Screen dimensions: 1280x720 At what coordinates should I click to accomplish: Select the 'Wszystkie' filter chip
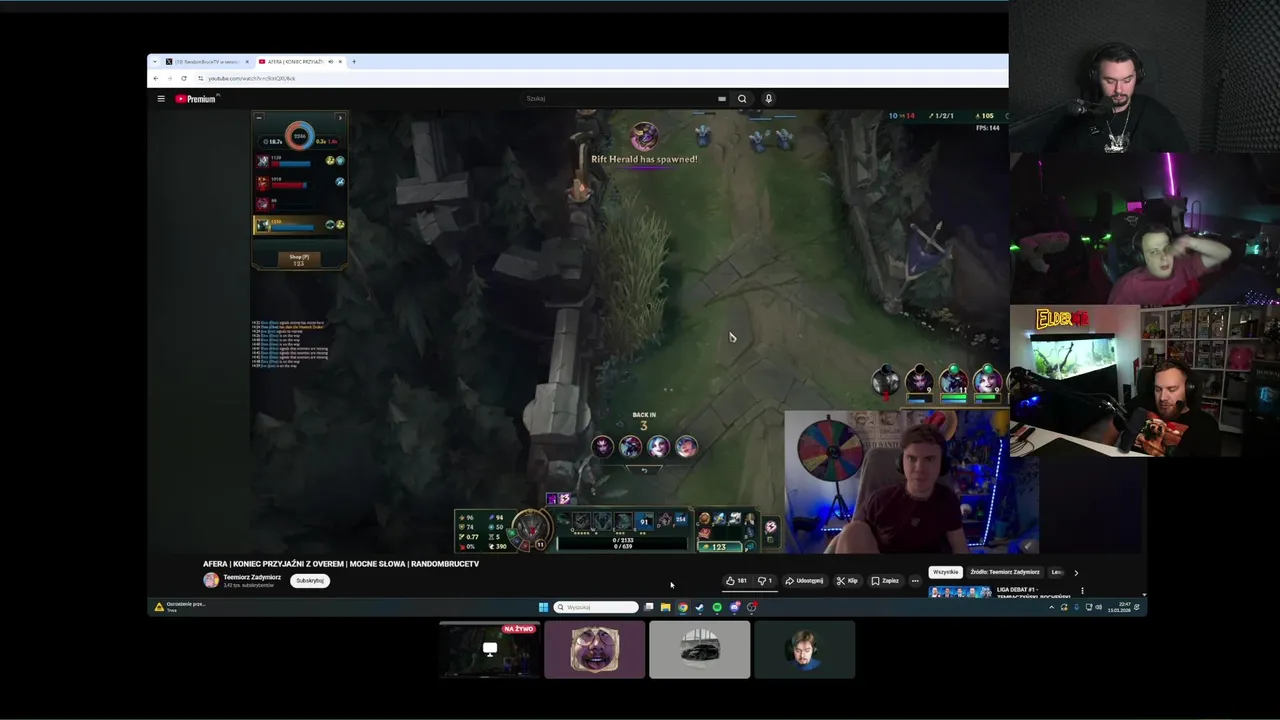click(x=945, y=572)
